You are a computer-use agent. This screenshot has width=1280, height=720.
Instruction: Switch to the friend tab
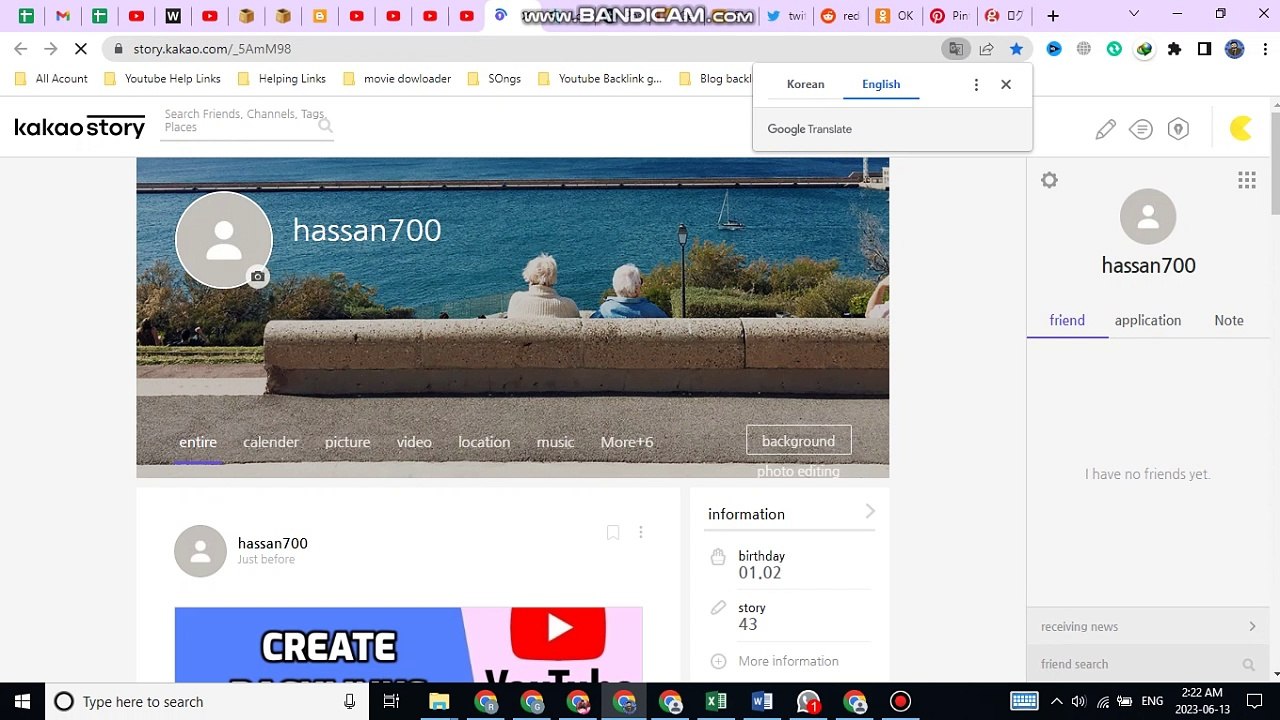tap(1067, 320)
